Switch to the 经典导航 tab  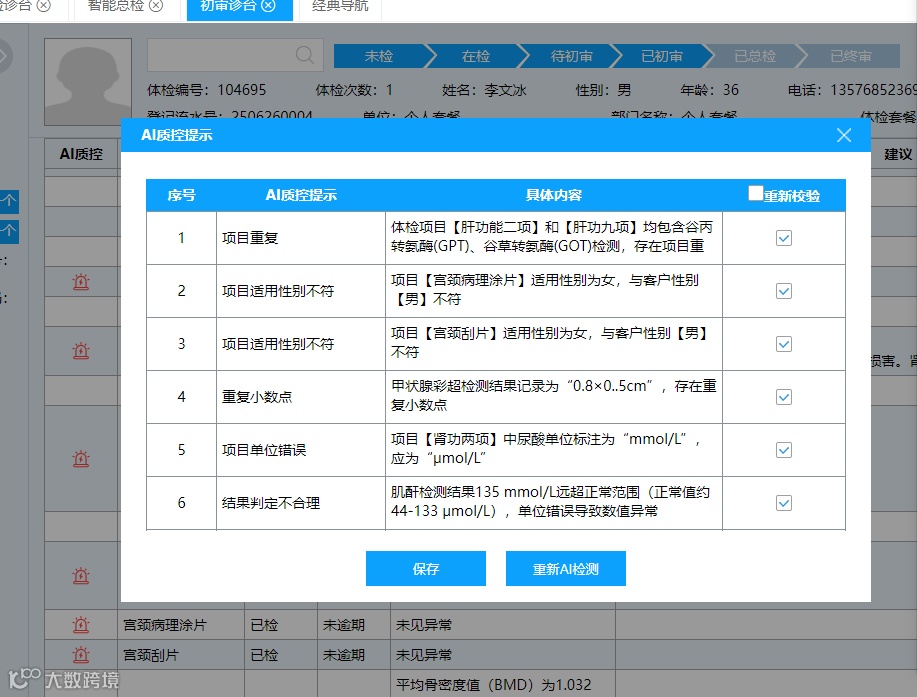coord(340,6)
